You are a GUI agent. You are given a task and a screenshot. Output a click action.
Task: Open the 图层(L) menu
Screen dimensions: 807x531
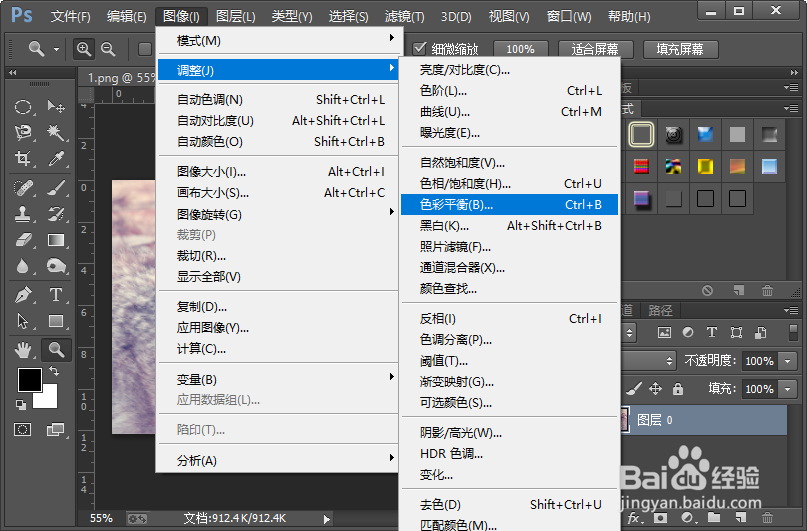click(235, 16)
